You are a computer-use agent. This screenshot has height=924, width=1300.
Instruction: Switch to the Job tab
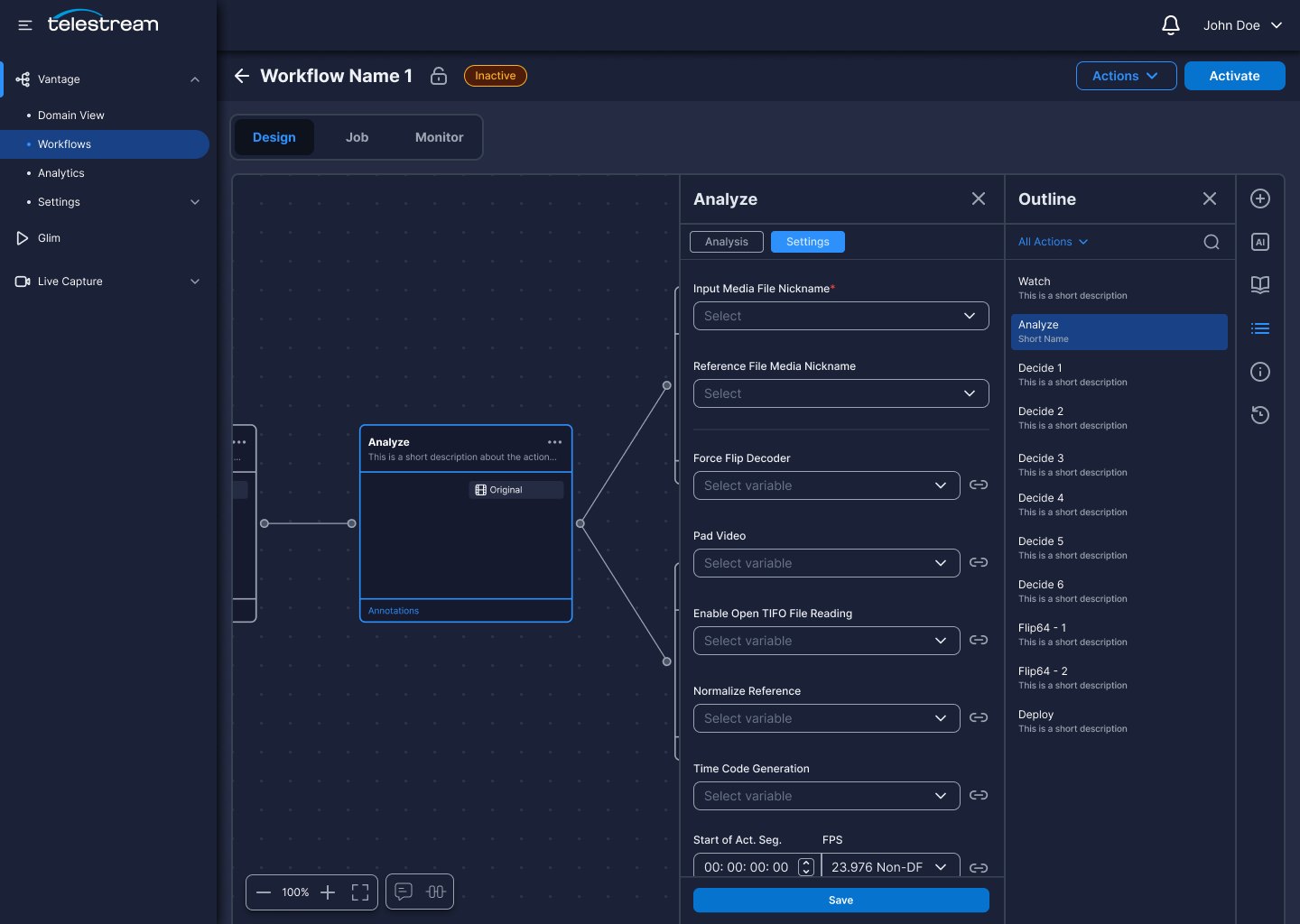(357, 137)
